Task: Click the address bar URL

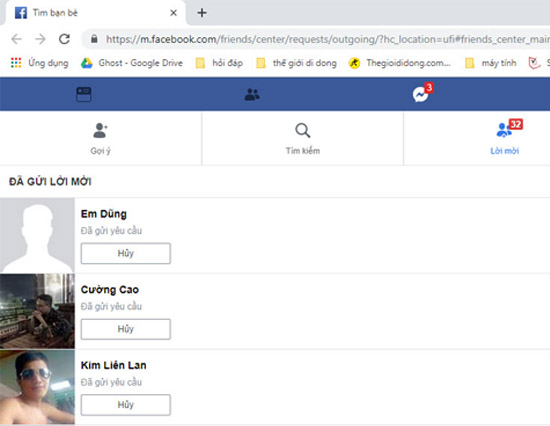Action: (328, 39)
